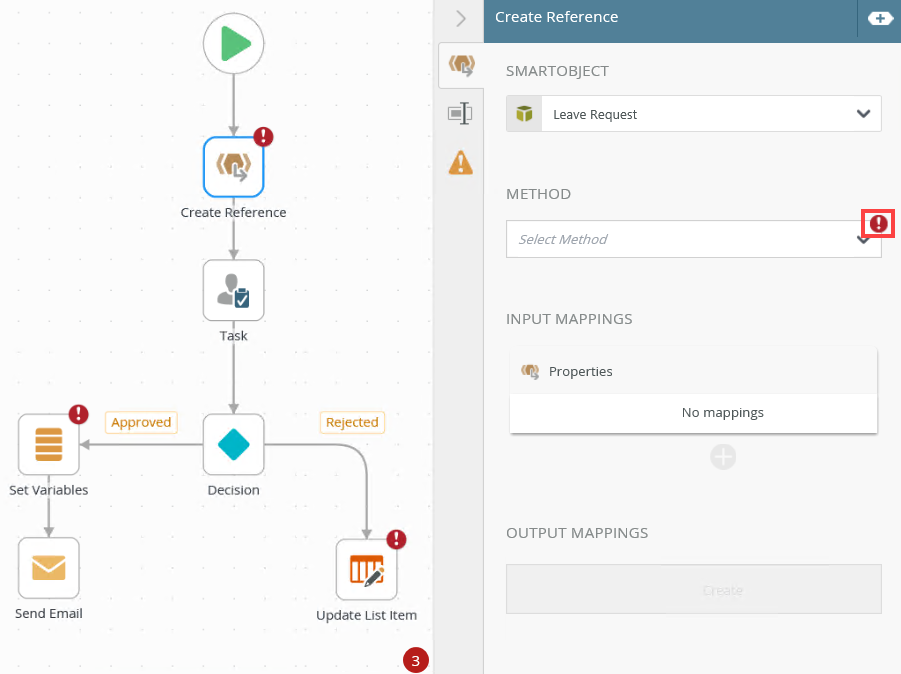
Task: Click the error badge on Update List Item
Action: 396,540
